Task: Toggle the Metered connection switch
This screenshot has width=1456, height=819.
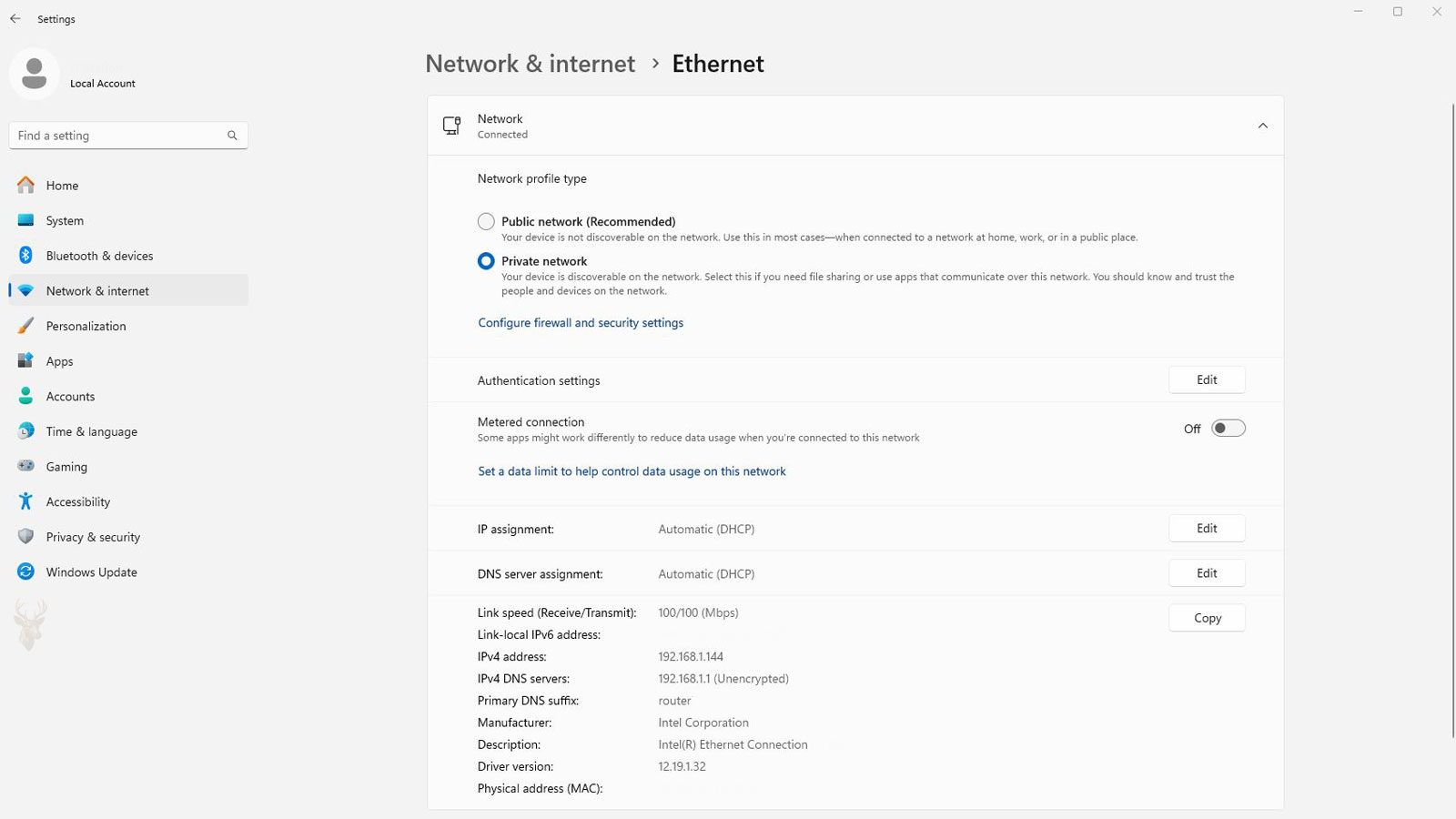Action: tap(1228, 429)
